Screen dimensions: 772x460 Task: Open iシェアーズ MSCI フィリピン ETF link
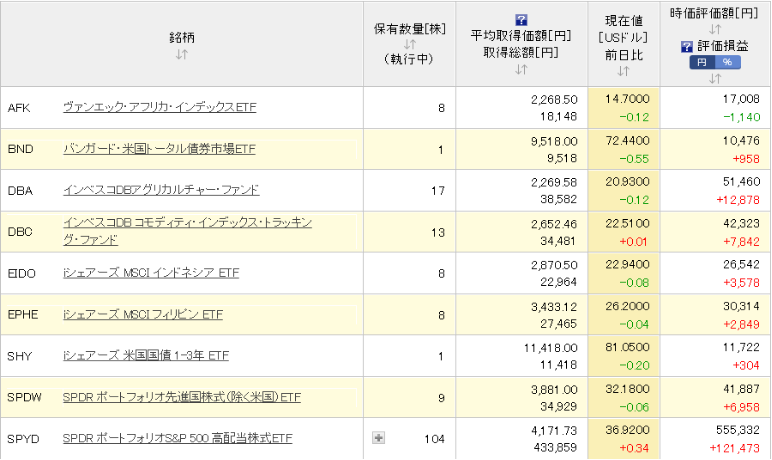point(142,314)
